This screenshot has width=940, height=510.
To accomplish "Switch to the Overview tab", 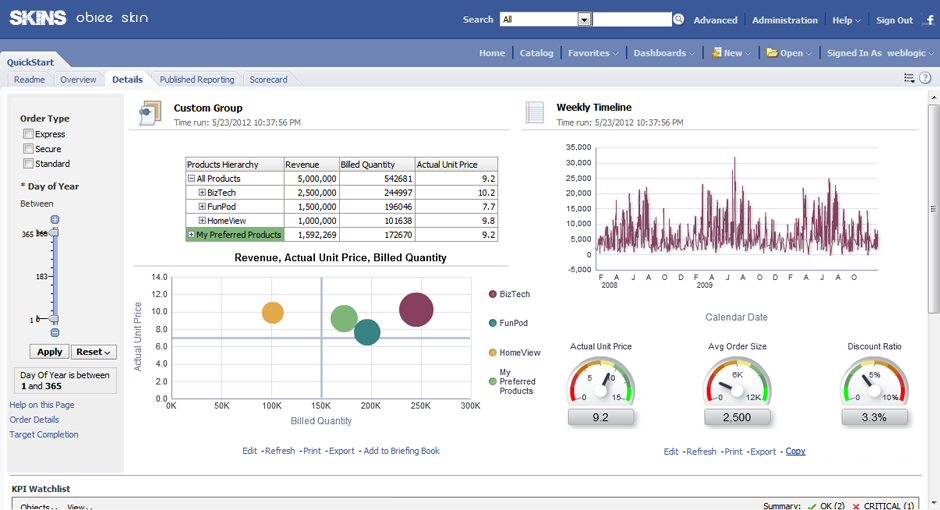I will coord(78,79).
